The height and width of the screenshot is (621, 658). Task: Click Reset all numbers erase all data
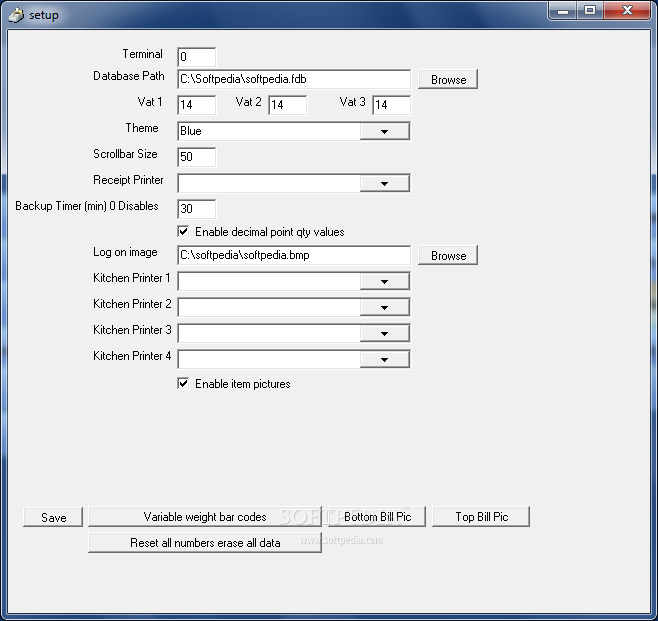(205, 543)
